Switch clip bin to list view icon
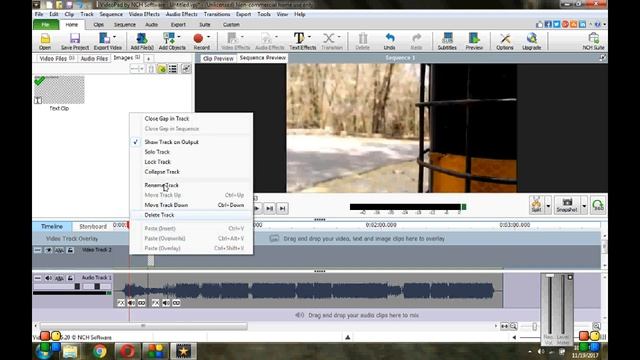The width and height of the screenshot is (640, 360). coord(173,69)
